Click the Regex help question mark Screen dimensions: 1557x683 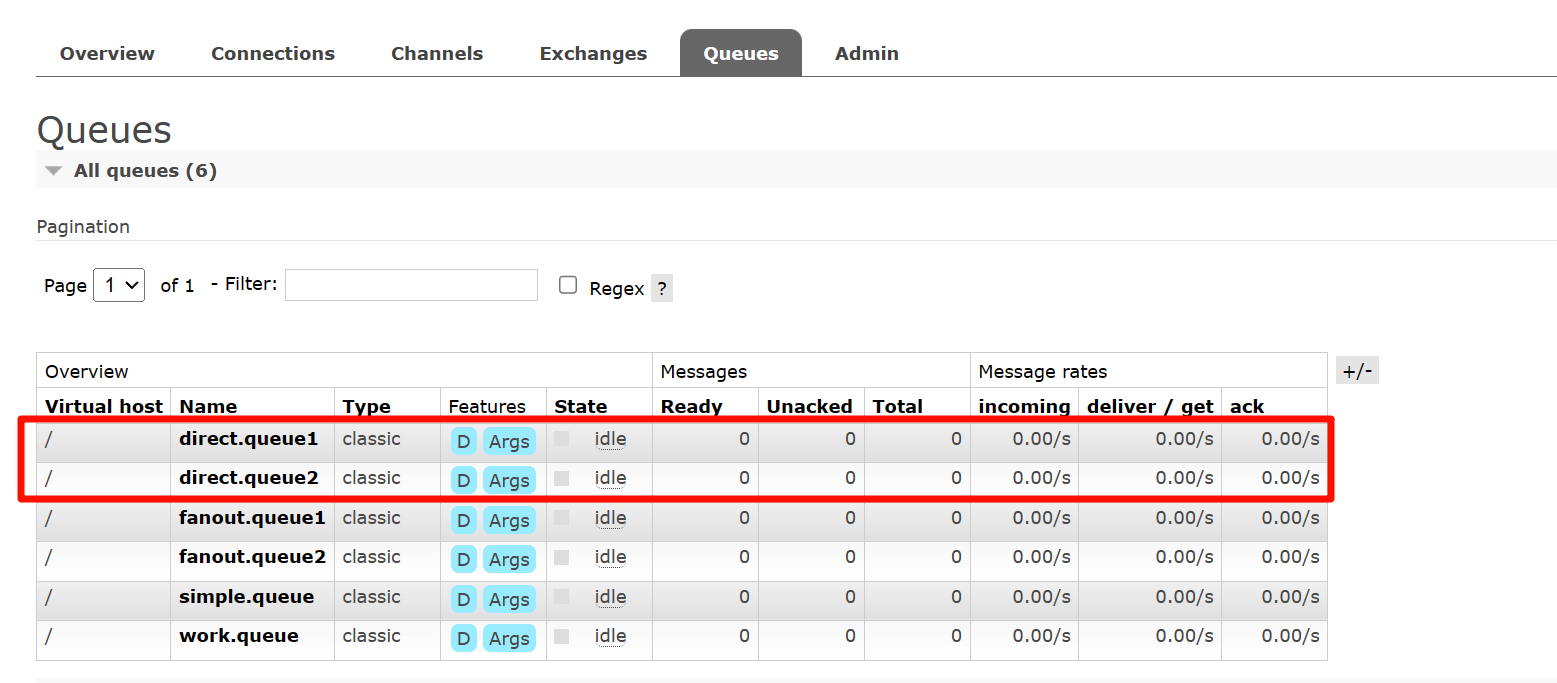click(661, 289)
